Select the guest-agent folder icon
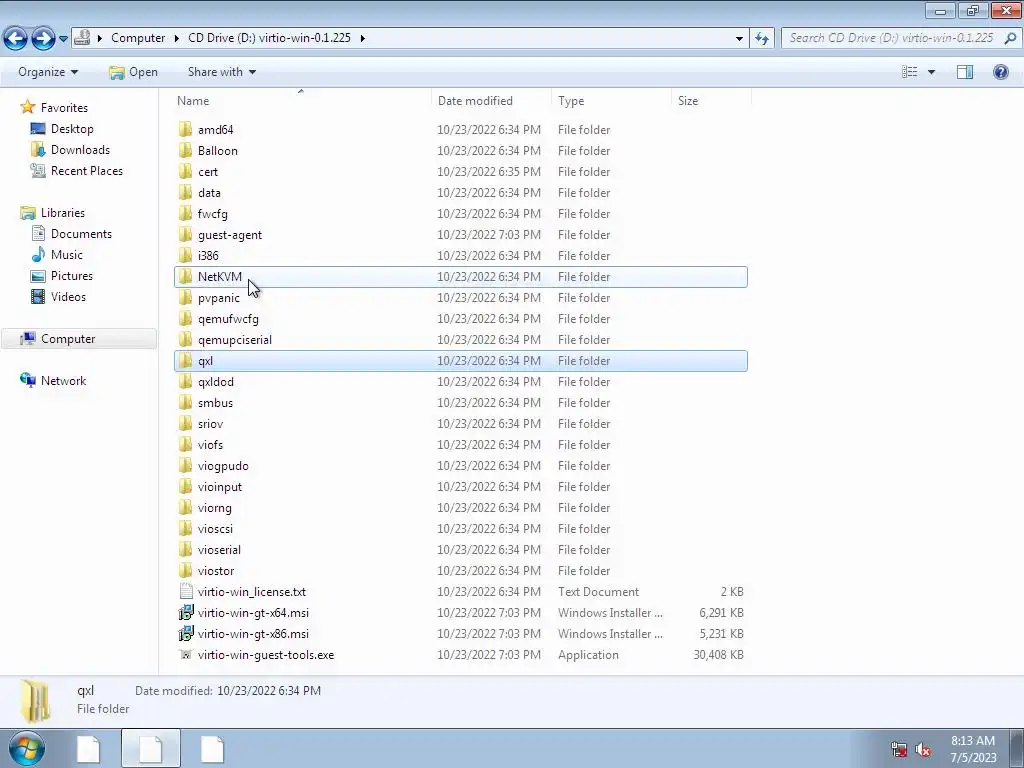Screen dimensions: 1024x768 pos(185,234)
